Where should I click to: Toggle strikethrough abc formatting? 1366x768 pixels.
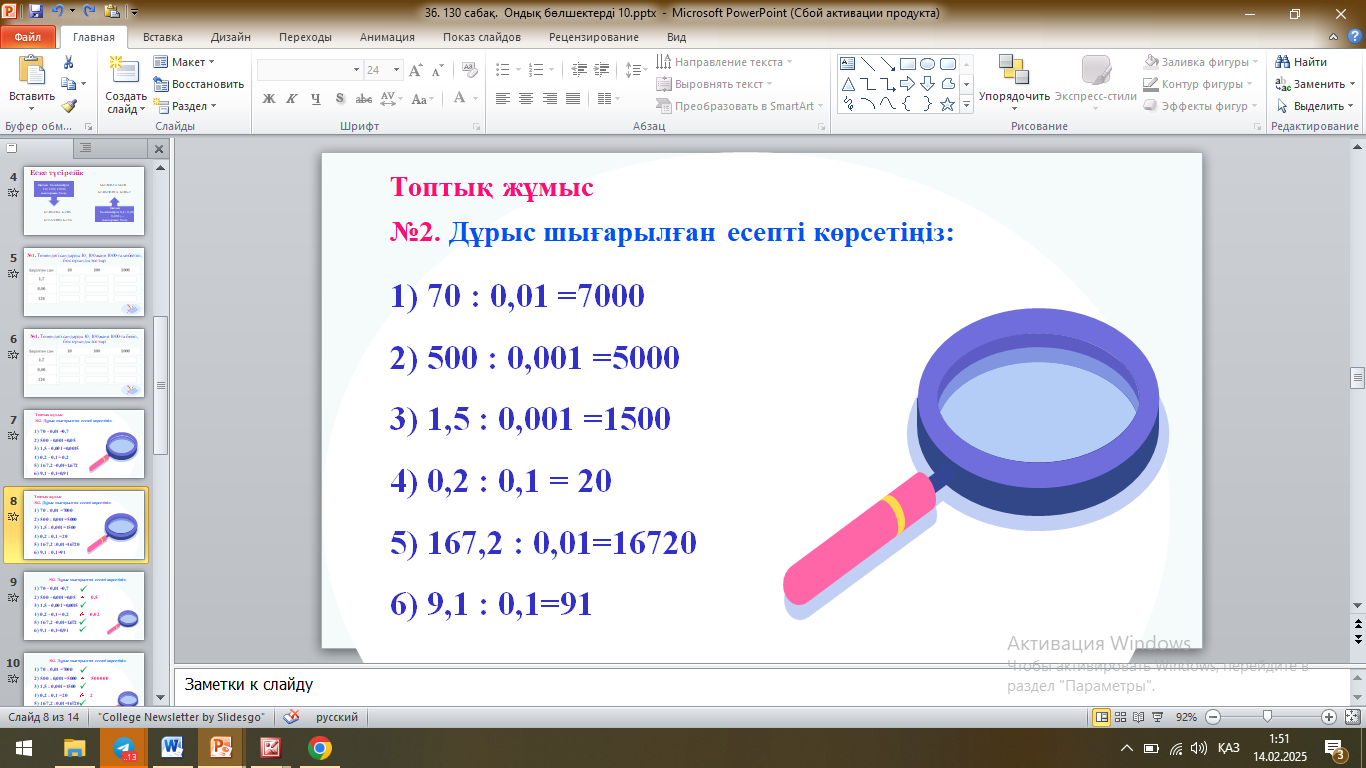click(x=364, y=99)
